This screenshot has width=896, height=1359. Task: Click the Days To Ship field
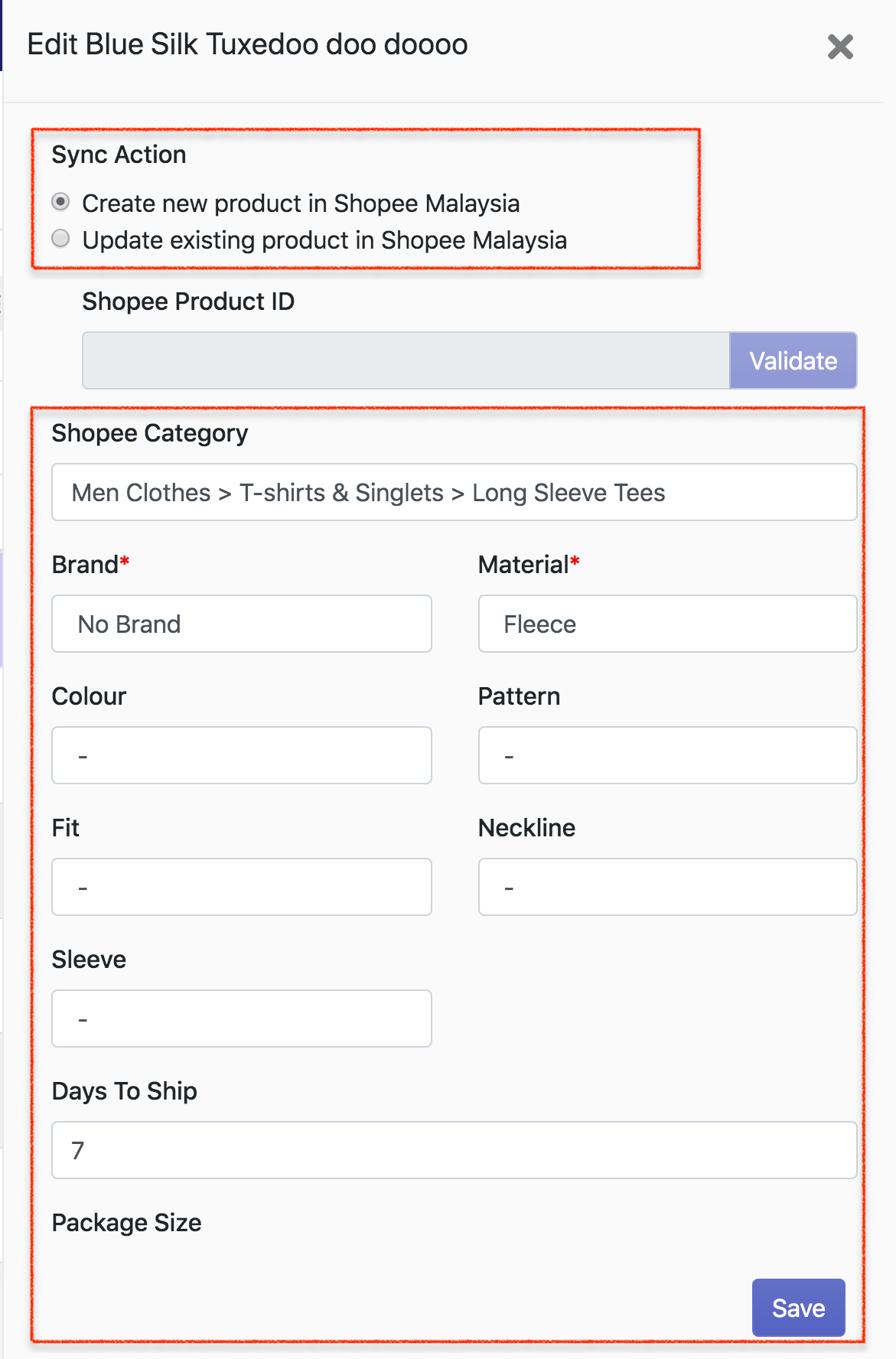tap(454, 1150)
